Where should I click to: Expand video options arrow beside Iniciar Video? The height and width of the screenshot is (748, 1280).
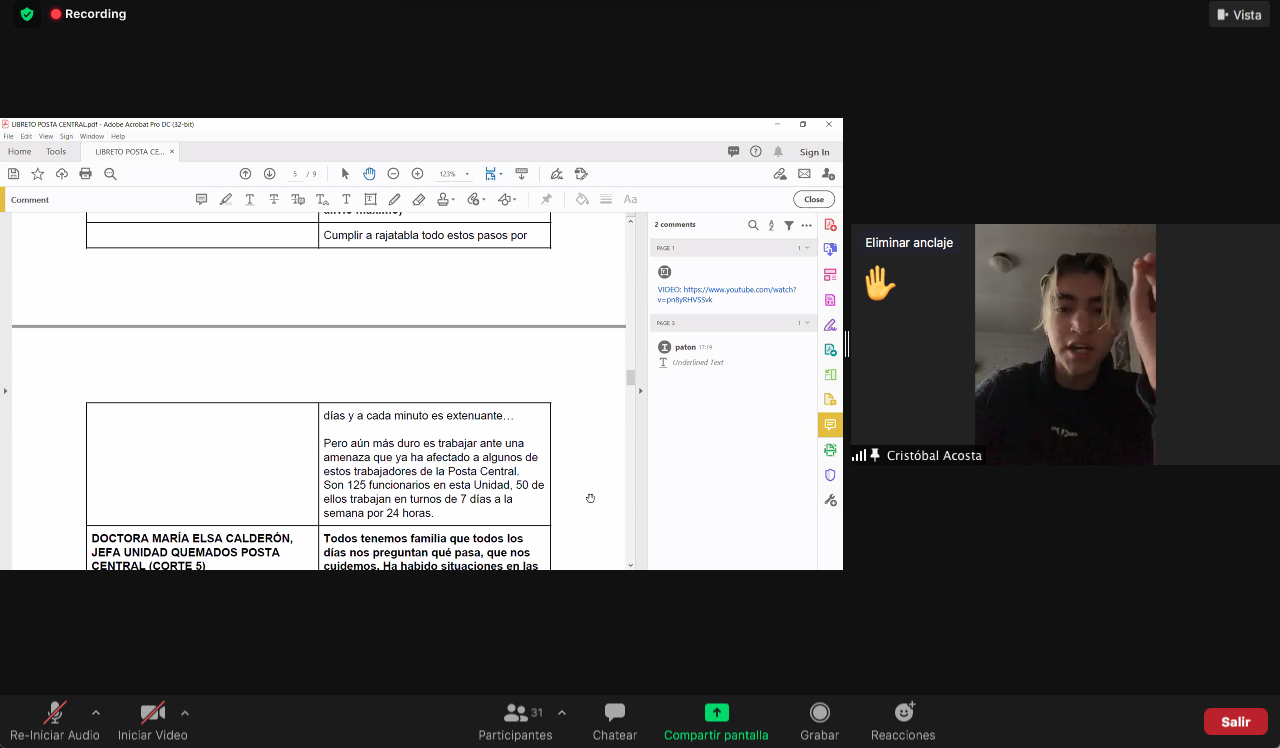[x=185, y=713]
